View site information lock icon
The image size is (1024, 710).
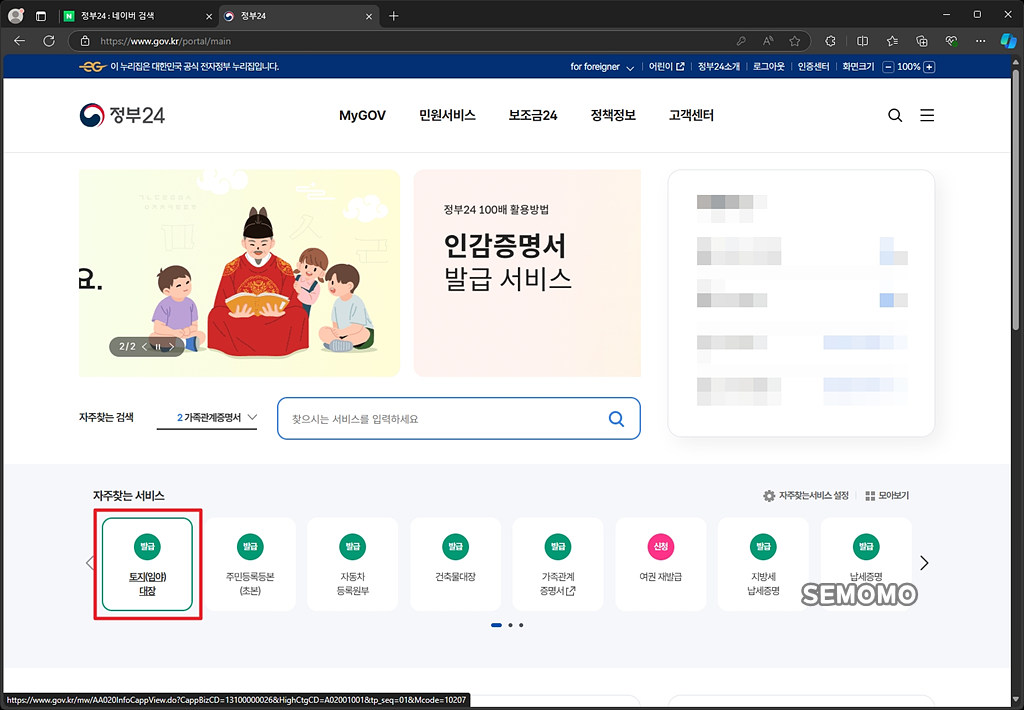(85, 41)
